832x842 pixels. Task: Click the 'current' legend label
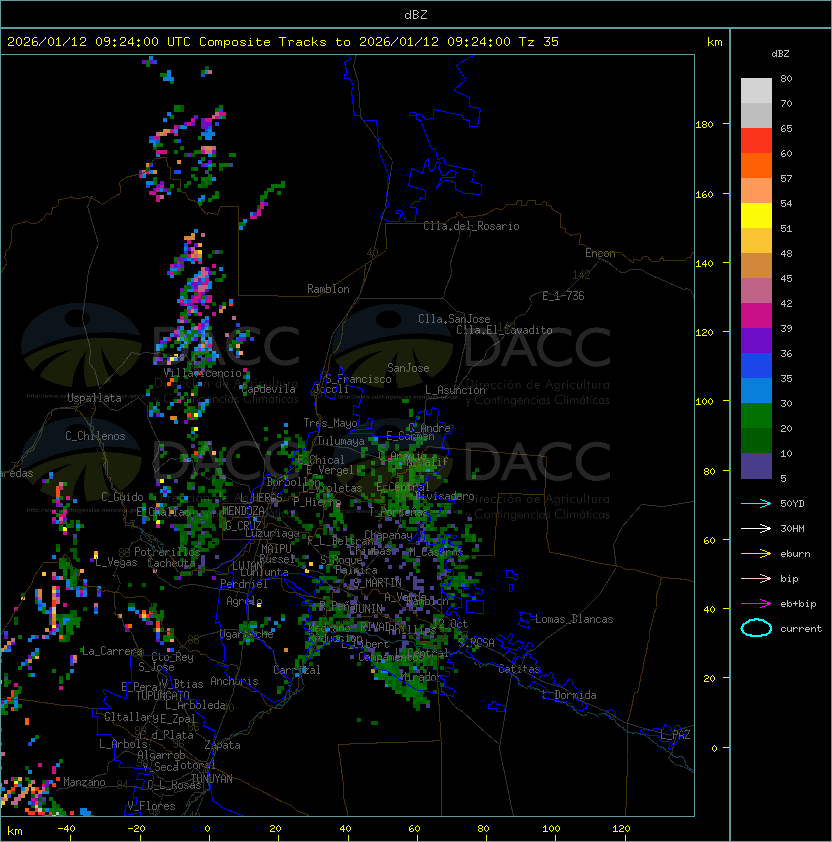tap(801, 629)
